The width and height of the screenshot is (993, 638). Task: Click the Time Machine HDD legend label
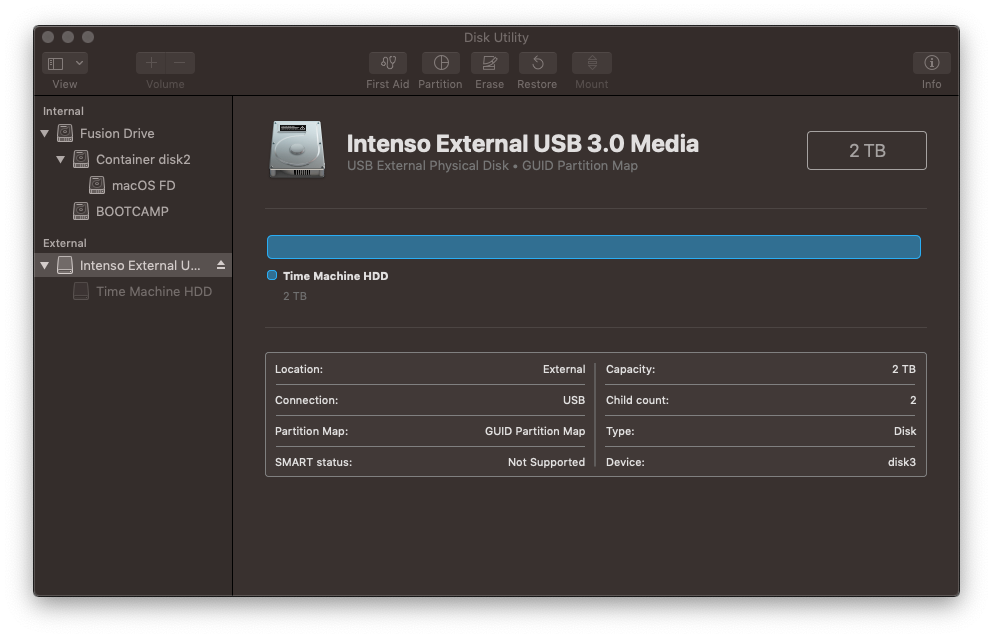336,276
